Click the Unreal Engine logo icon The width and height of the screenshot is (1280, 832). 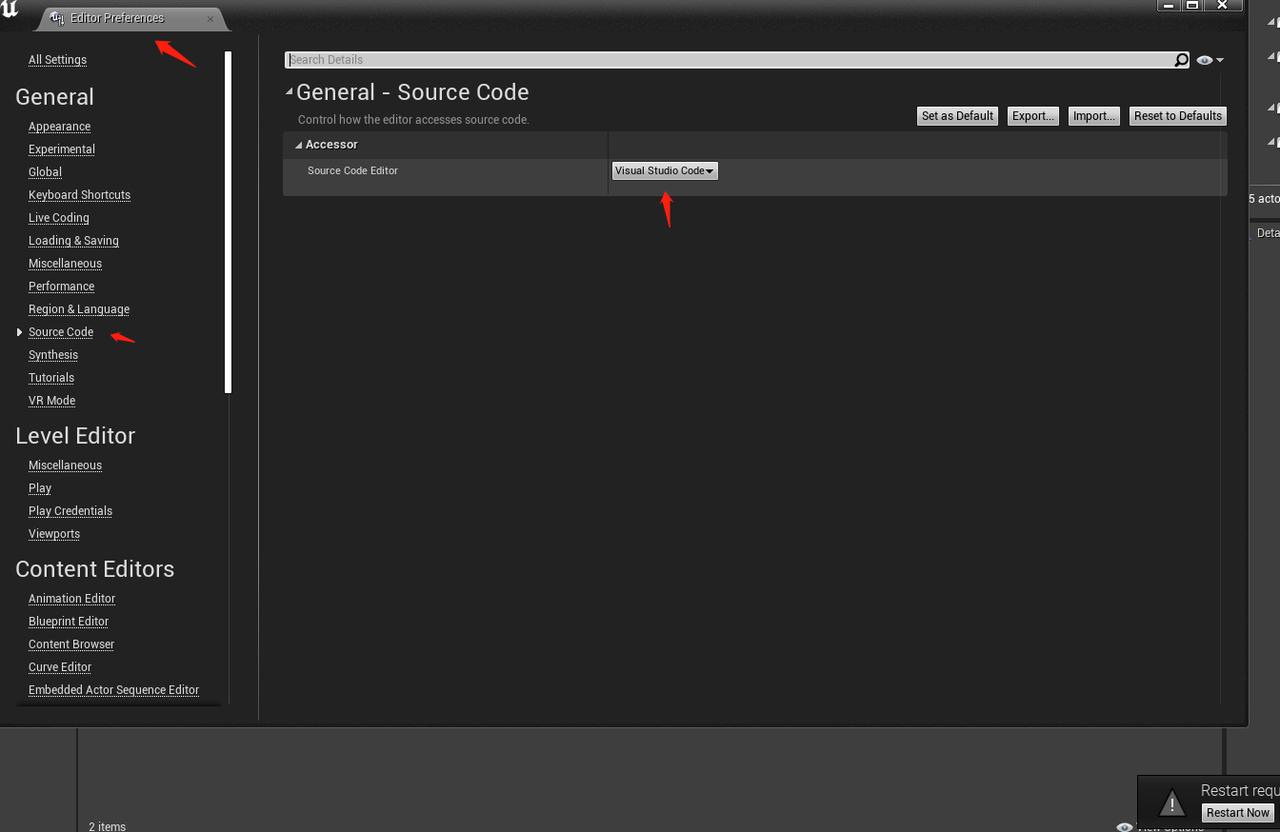tap(10, 11)
